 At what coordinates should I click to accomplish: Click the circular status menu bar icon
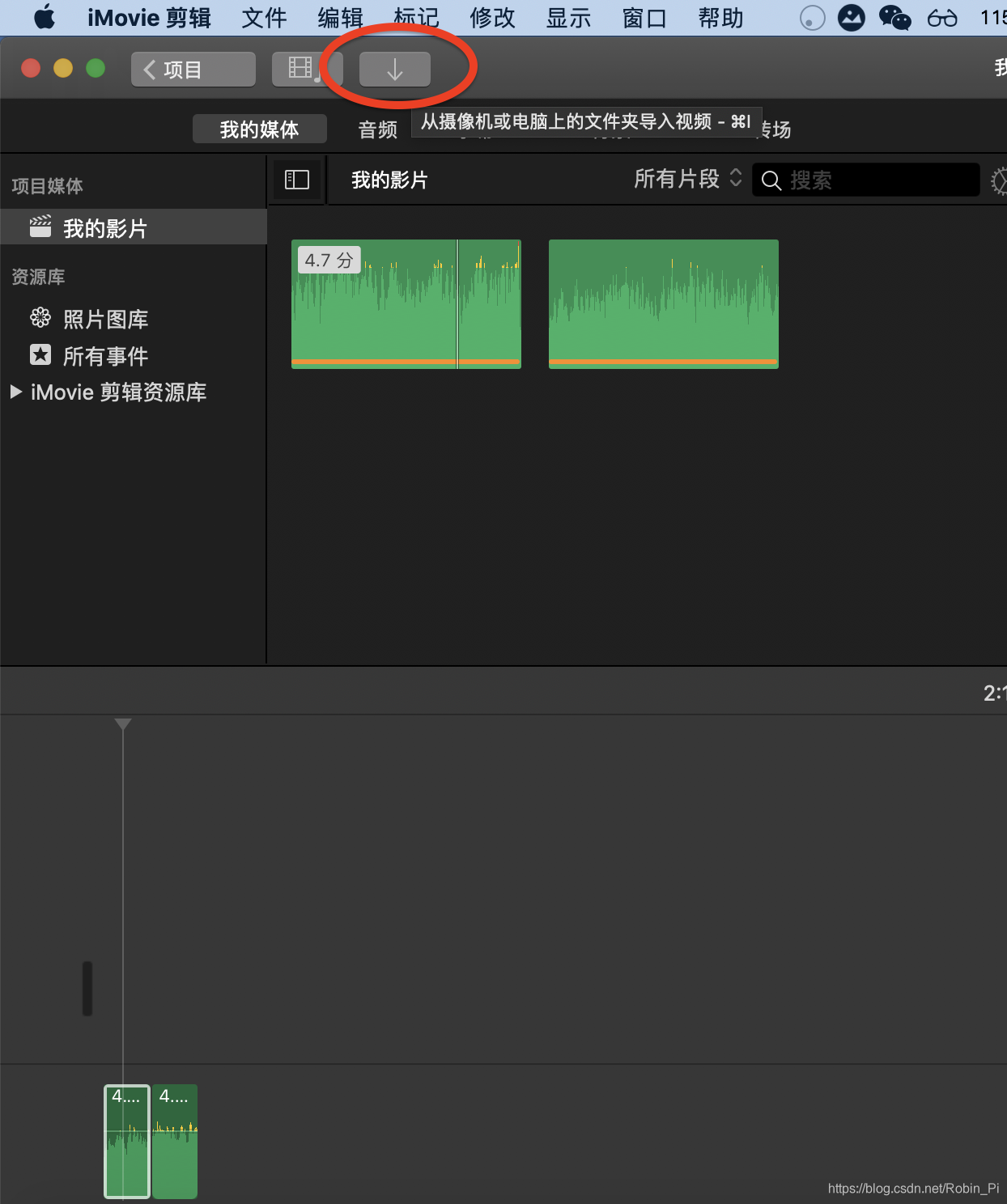(812, 18)
